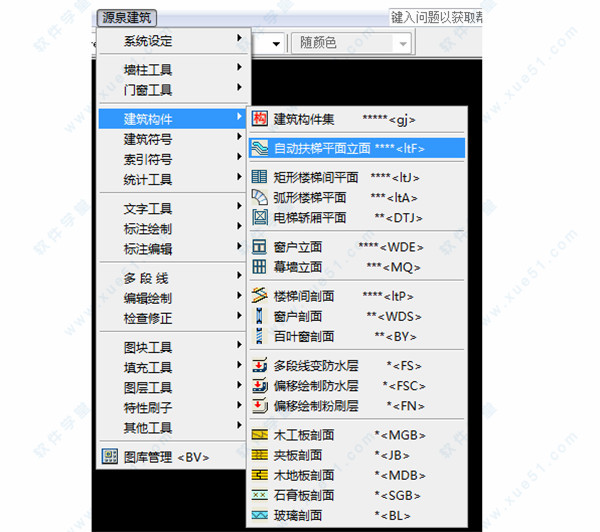Viewport: 600px width, 532px height.
Task: Click the 电梯轿厢平面 elevator icon
Action: 259,217
